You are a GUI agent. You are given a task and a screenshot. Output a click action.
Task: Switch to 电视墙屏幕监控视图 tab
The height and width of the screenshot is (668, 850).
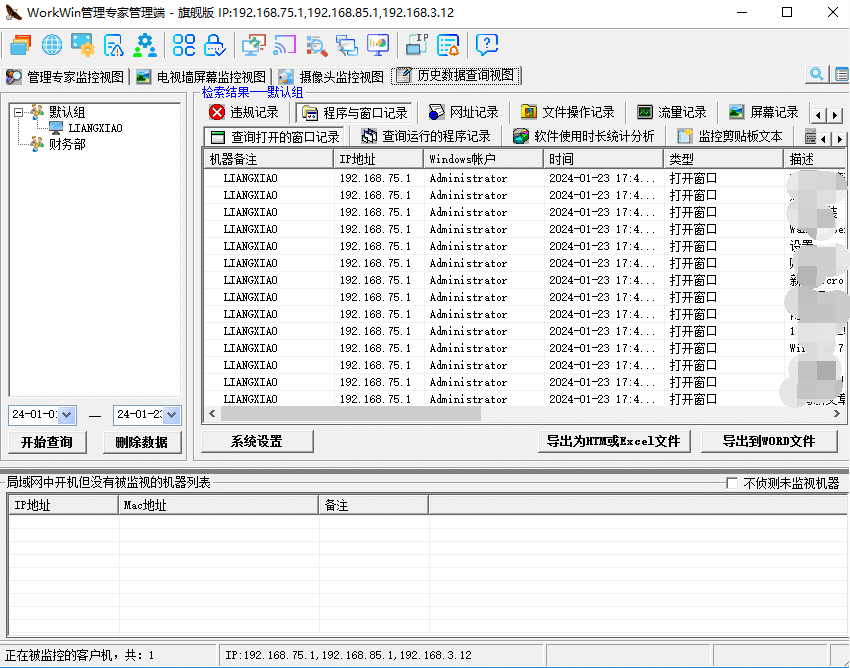click(201, 77)
